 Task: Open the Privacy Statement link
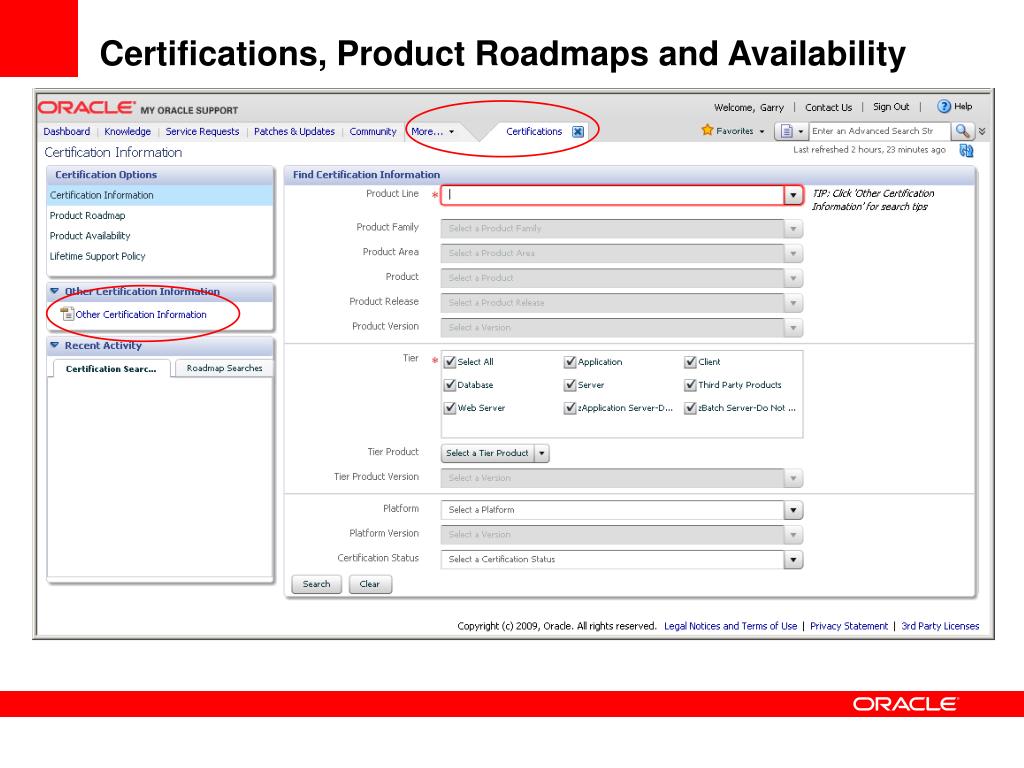pyautogui.click(x=849, y=626)
